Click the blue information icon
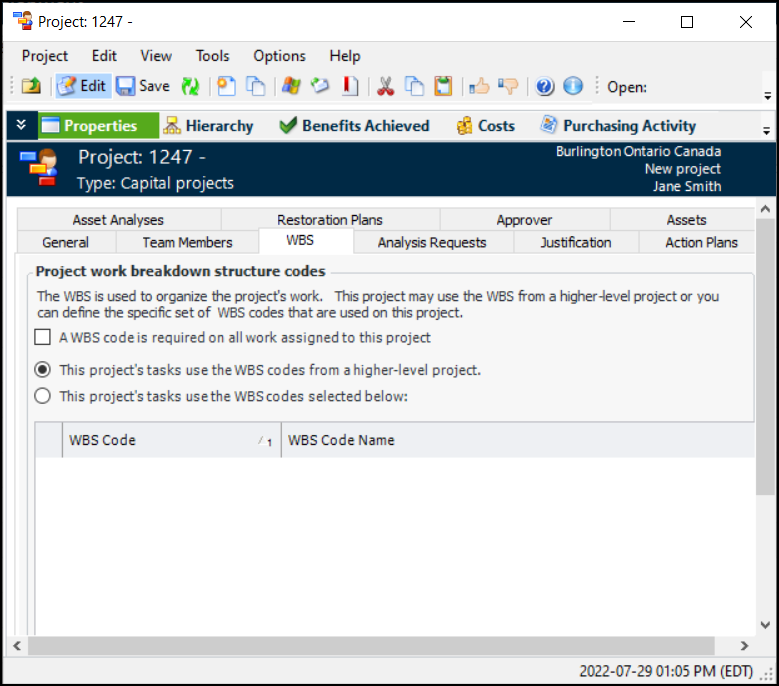Viewport: 779px width, 686px height. click(573, 86)
